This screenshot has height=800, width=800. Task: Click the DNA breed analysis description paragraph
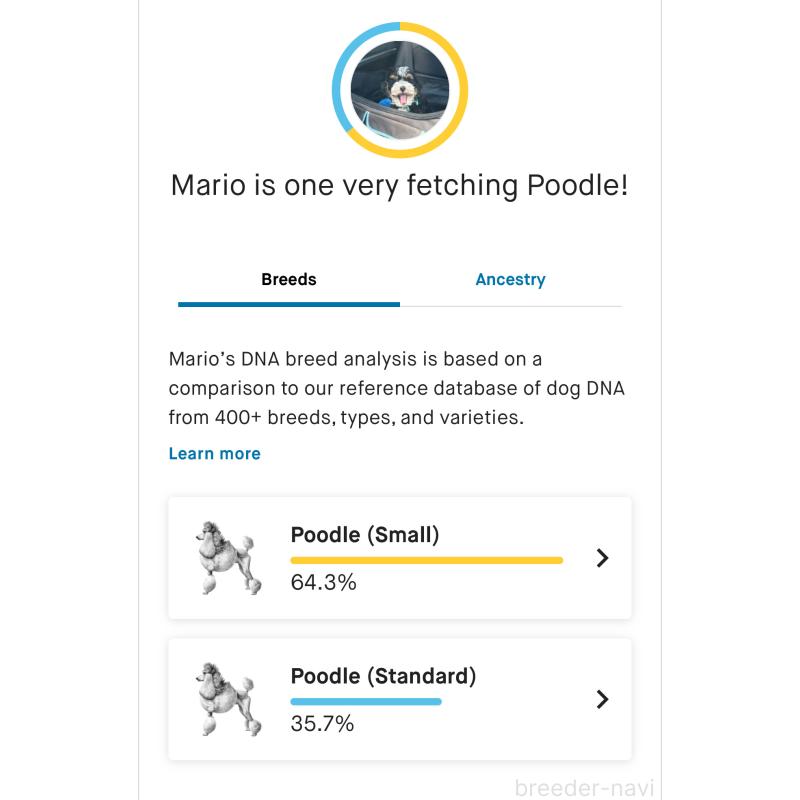396,388
